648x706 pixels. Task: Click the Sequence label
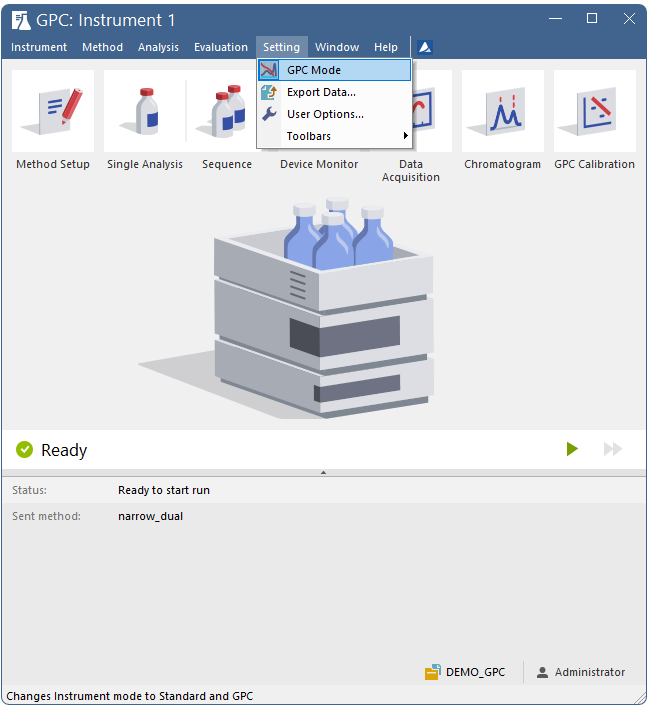coord(227,164)
